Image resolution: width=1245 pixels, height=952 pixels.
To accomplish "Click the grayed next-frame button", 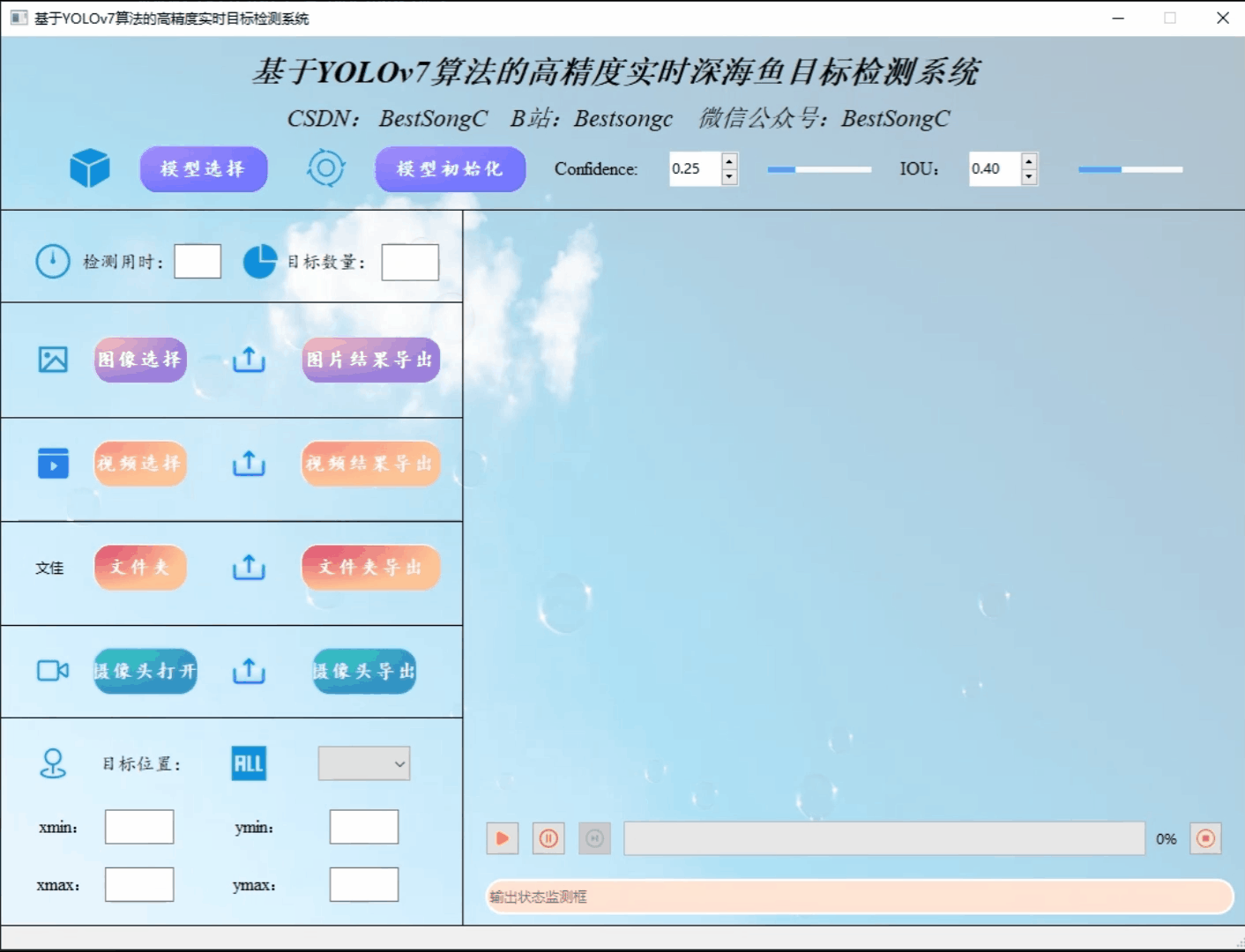I will coord(595,838).
